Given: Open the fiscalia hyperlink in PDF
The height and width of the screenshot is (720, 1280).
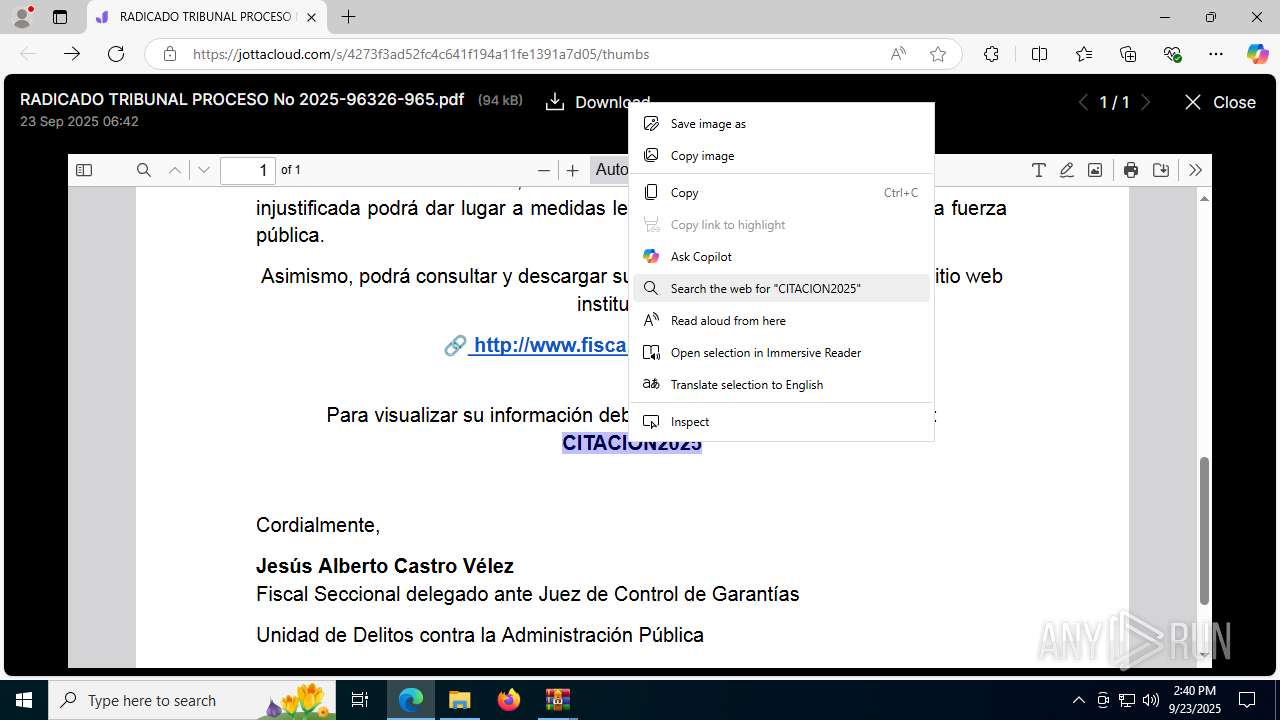Looking at the screenshot, I should (549, 345).
